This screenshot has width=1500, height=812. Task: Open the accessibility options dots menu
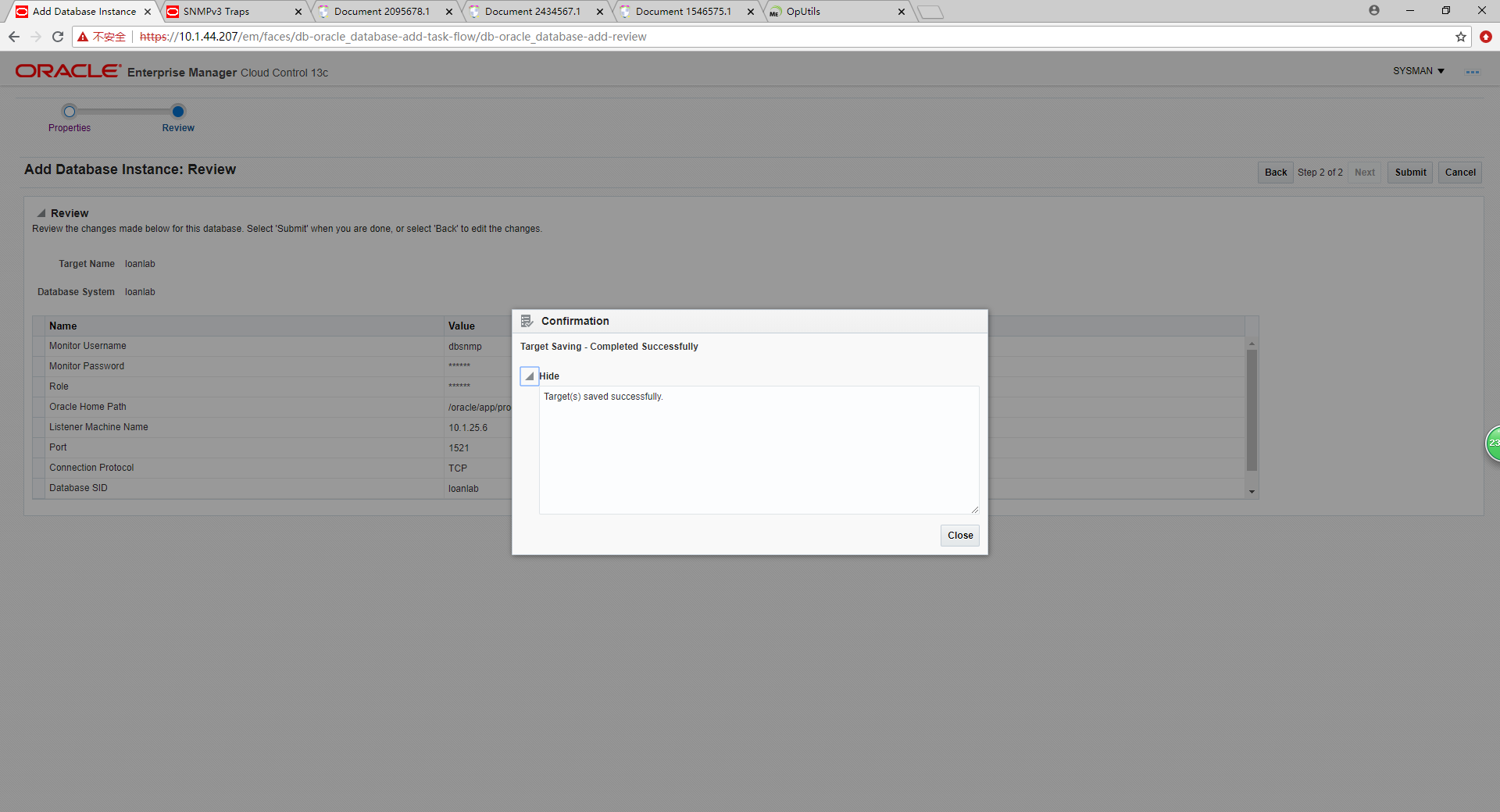point(1473,72)
